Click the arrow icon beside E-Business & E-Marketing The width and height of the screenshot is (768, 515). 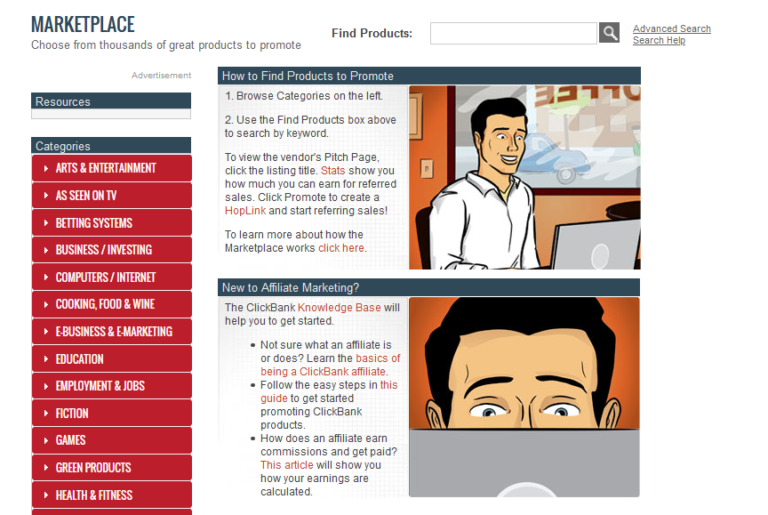coord(45,332)
